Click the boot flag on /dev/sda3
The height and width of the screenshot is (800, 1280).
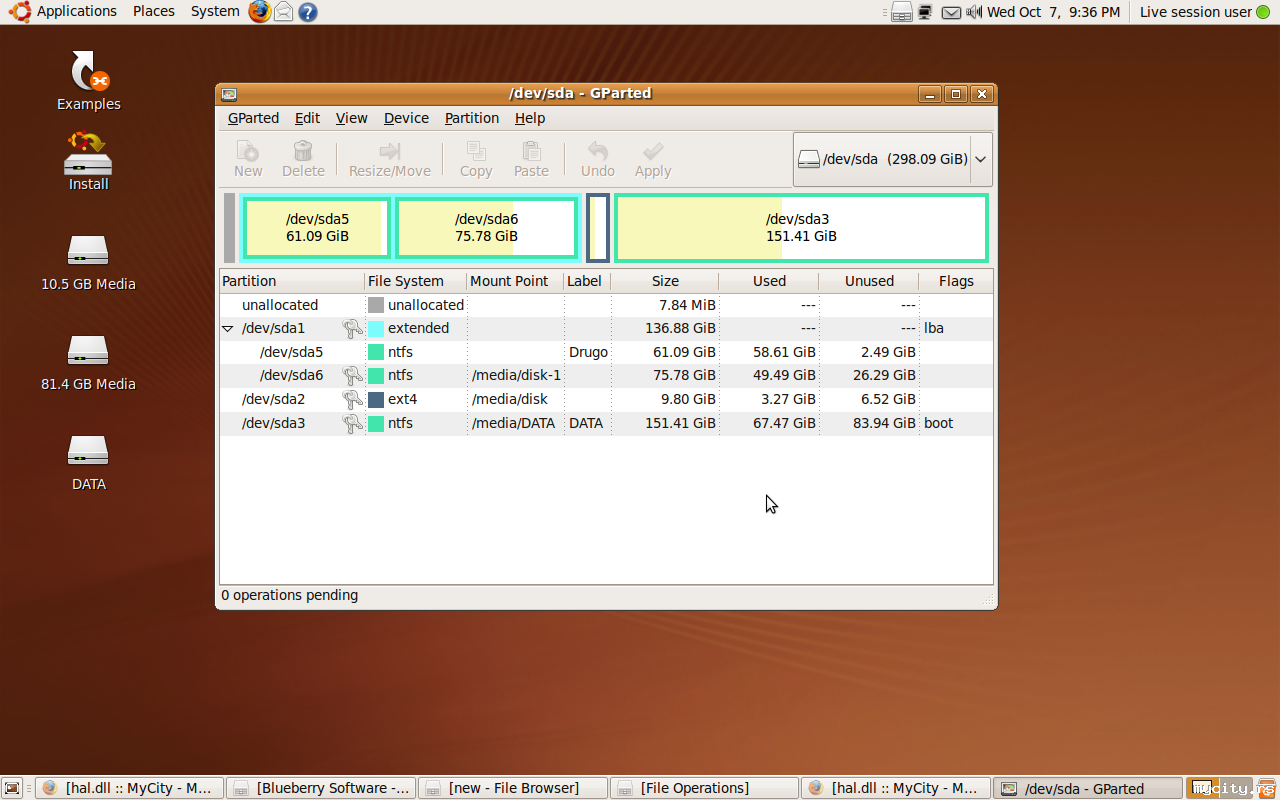point(939,423)
